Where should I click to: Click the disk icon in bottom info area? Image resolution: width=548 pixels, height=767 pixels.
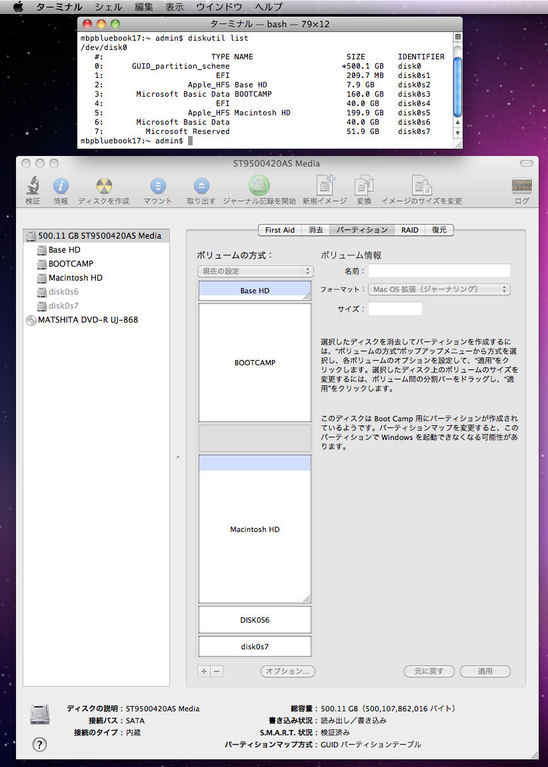tap(40, 714)
